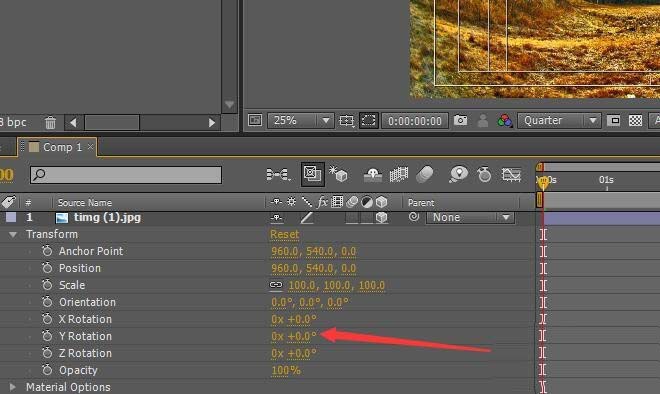Click Brainstorm lightbulb icon
The image size is (660, 394).
point(458,174)
